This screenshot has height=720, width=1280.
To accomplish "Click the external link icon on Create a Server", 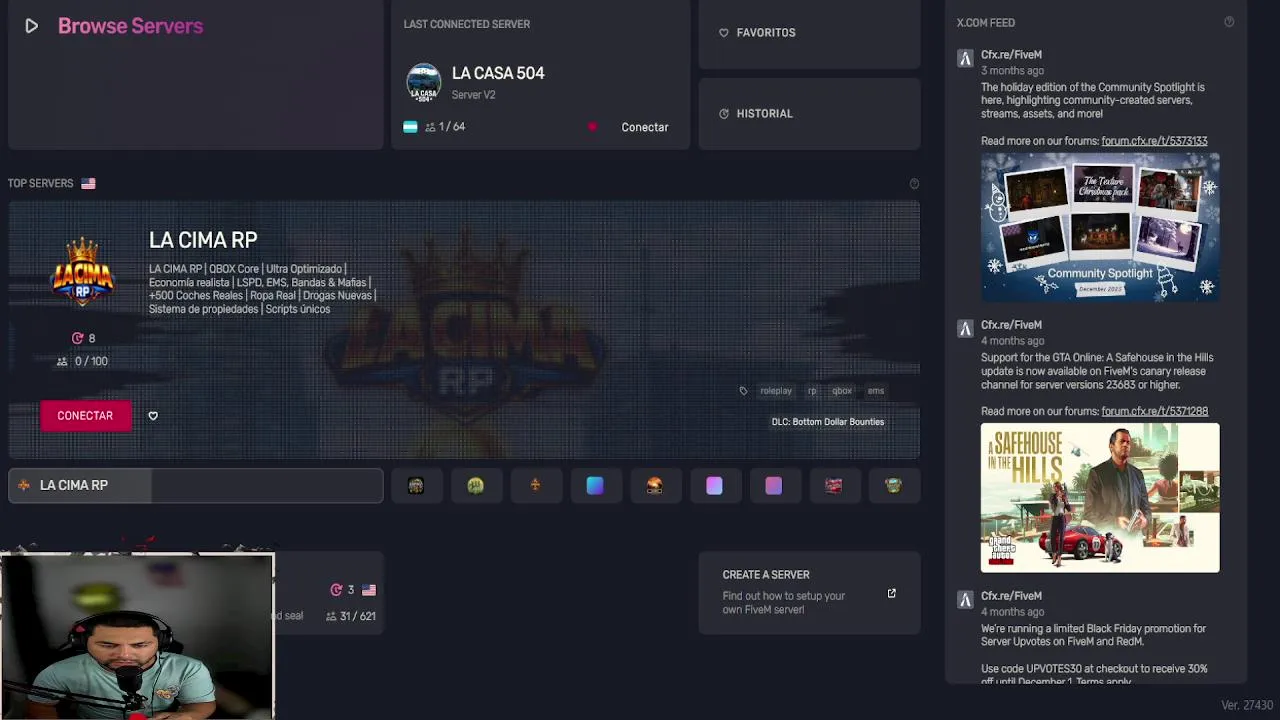I will pyautogui.click(x=892, y=593).
